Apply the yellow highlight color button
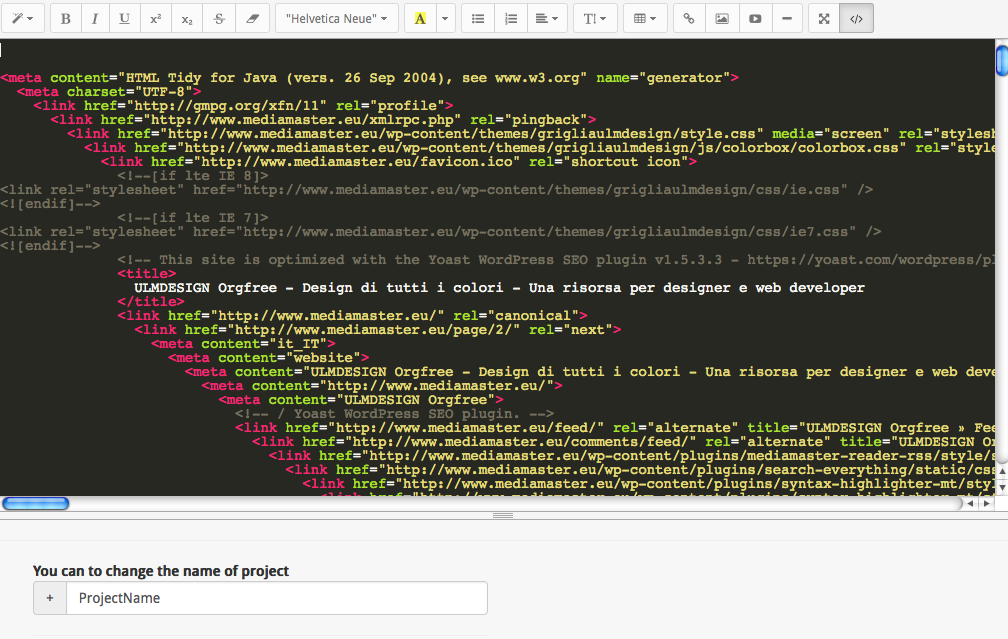This screenshot has height=639, width=1008. 420,18
